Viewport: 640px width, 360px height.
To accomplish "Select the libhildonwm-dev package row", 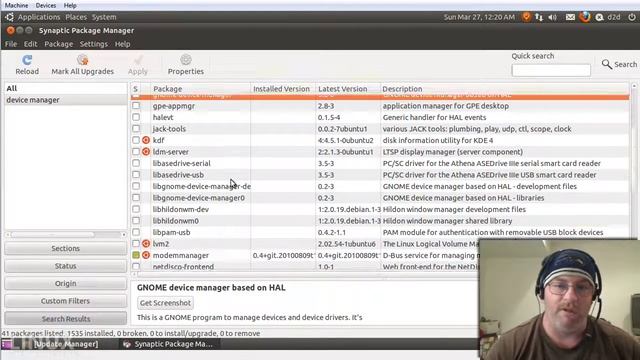I will tap(380, 209).
